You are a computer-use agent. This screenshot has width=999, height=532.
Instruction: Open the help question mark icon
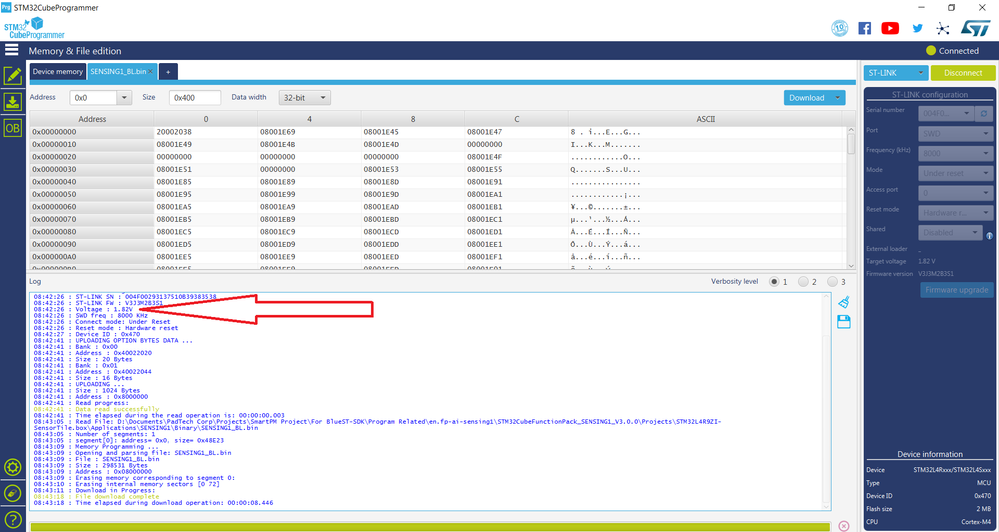click(13, 519)
